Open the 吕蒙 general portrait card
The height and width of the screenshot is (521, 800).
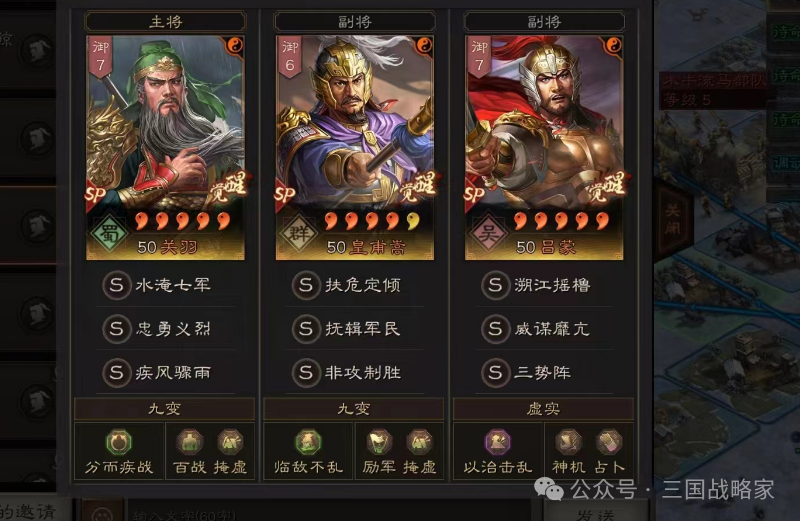tap(544, 147)
